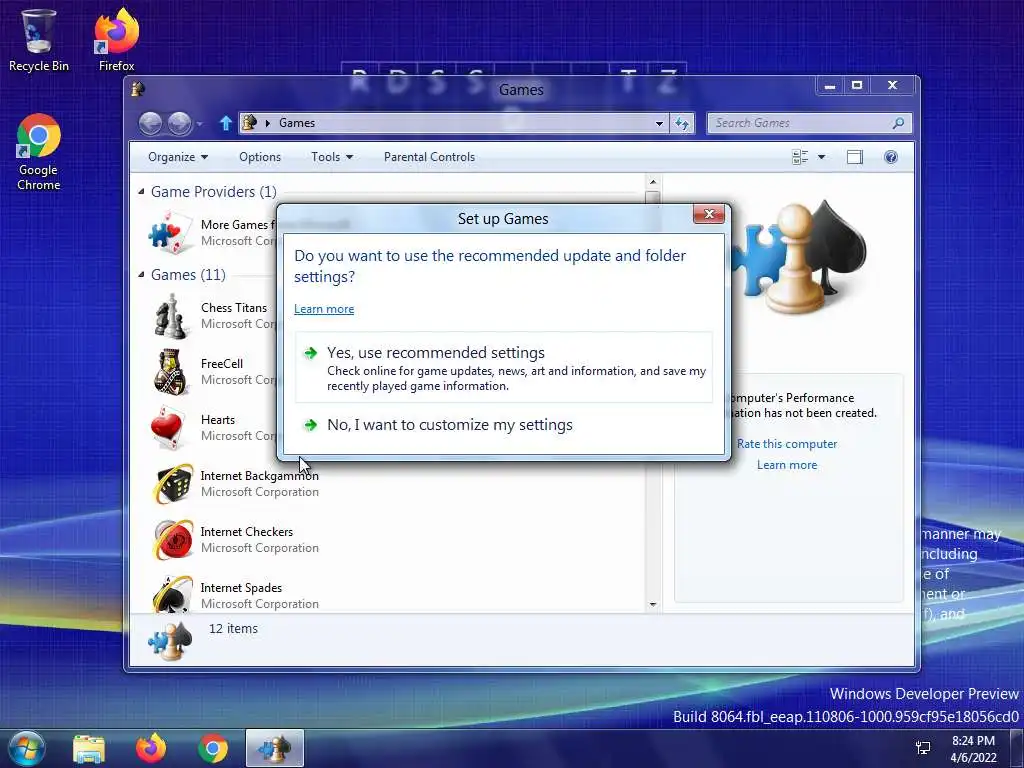Open Parental Controls

429,157
